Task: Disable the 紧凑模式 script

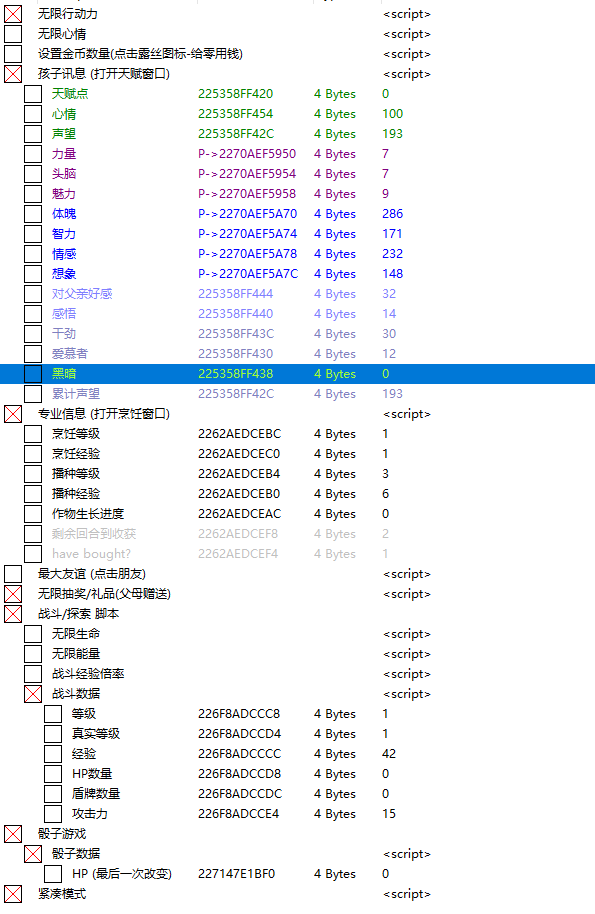Action: (x=13, y=894)
